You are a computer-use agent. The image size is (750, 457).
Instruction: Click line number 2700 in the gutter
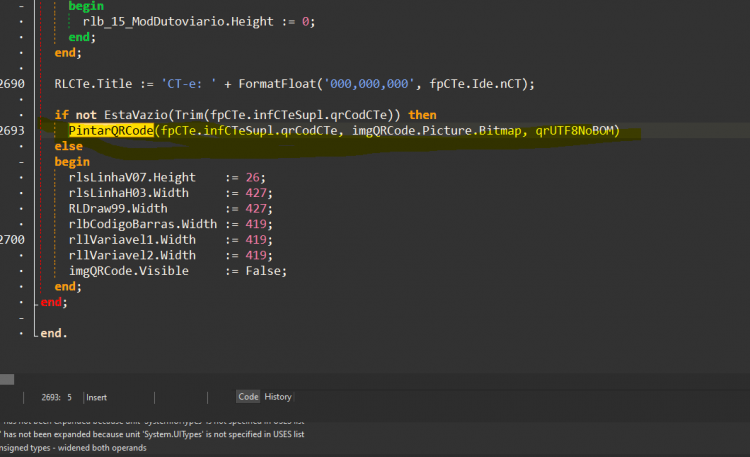[x=12, y=240]
